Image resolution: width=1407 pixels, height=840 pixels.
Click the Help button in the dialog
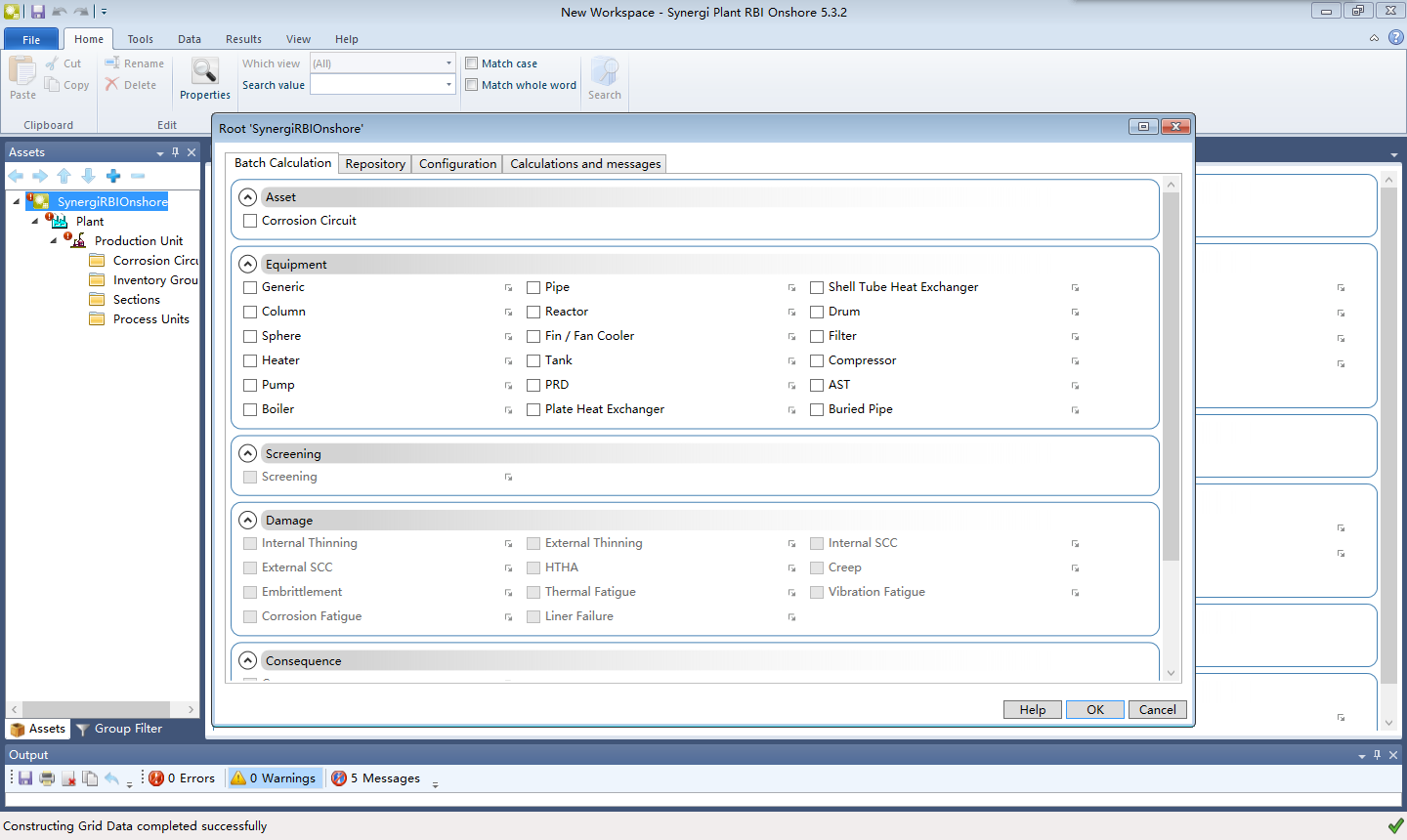pos(1033,710)
